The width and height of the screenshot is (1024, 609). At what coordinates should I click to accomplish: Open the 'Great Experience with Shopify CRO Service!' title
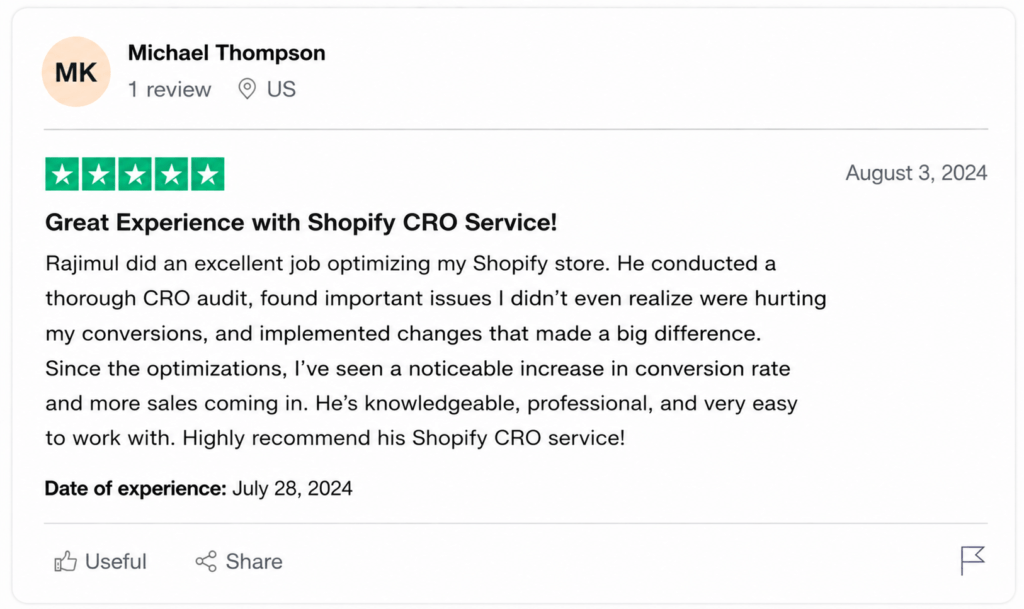click(301, 223)
